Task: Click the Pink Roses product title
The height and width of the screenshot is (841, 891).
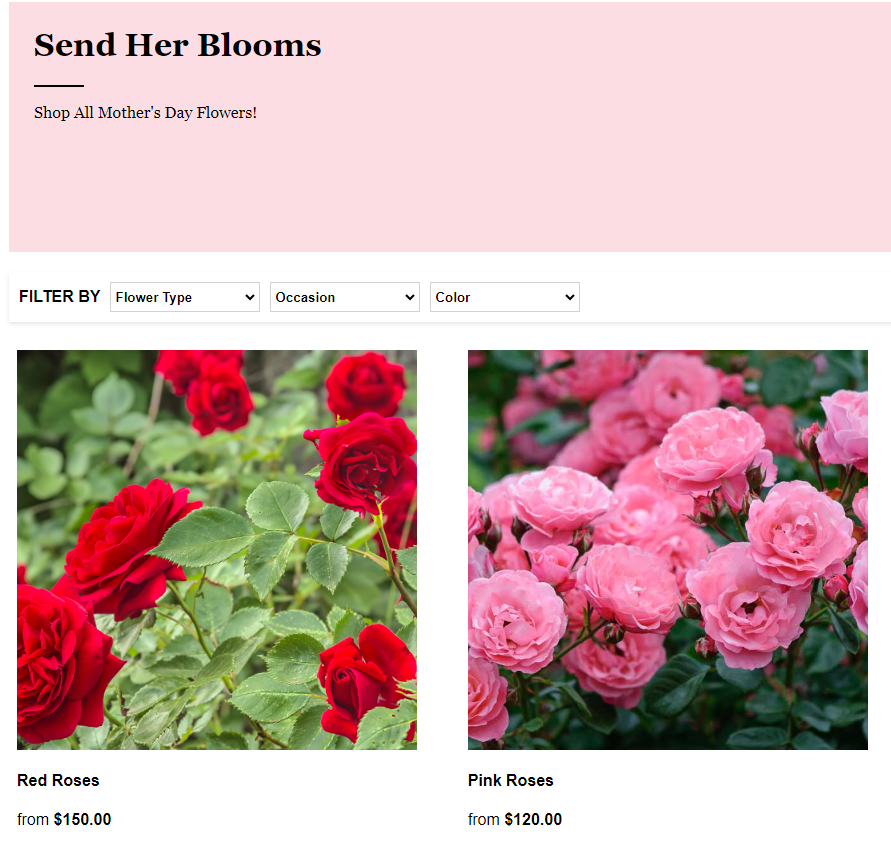Action: tap(510, 780)
